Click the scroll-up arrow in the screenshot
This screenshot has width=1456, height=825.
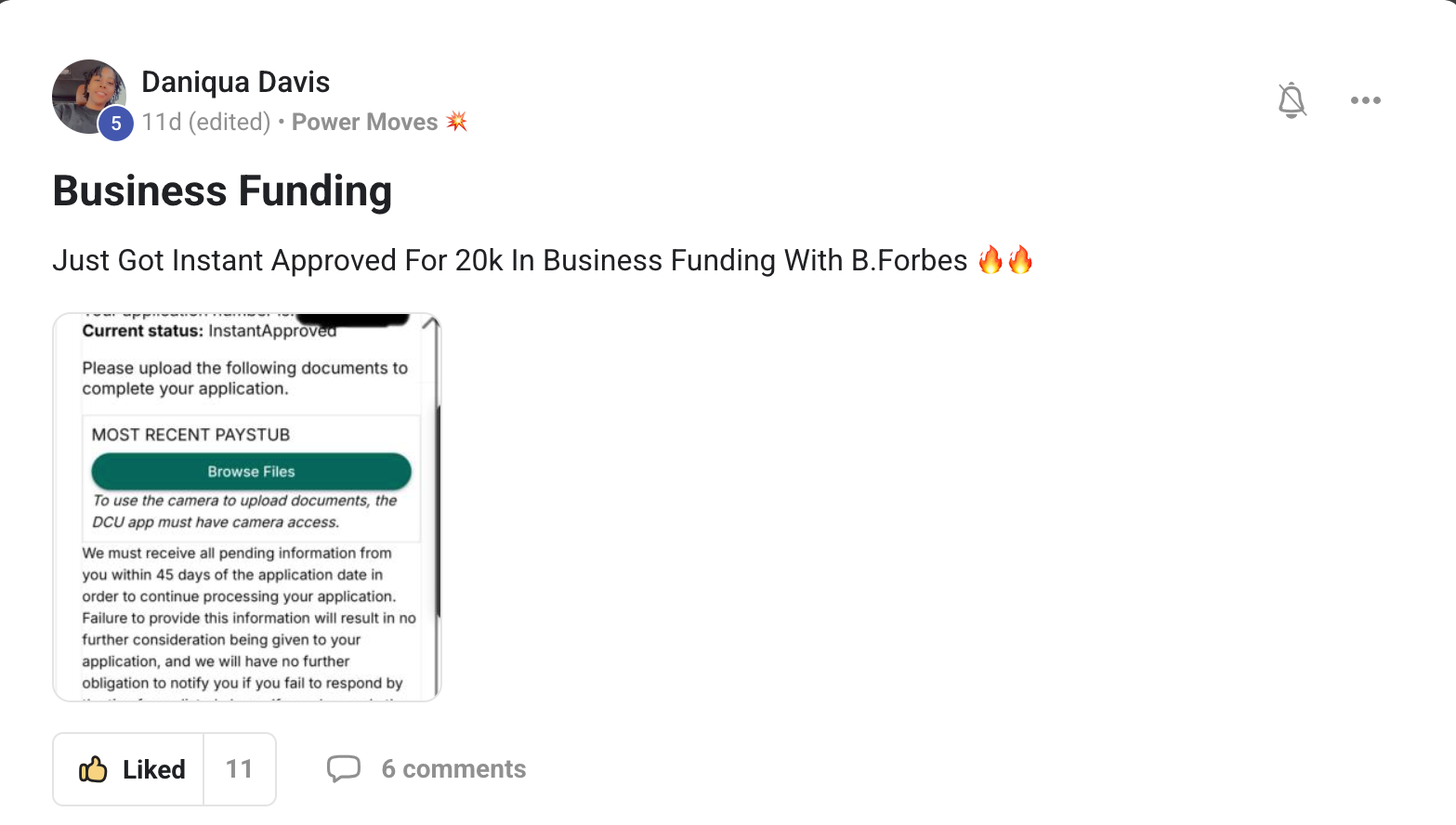click(x=430, y=323)
